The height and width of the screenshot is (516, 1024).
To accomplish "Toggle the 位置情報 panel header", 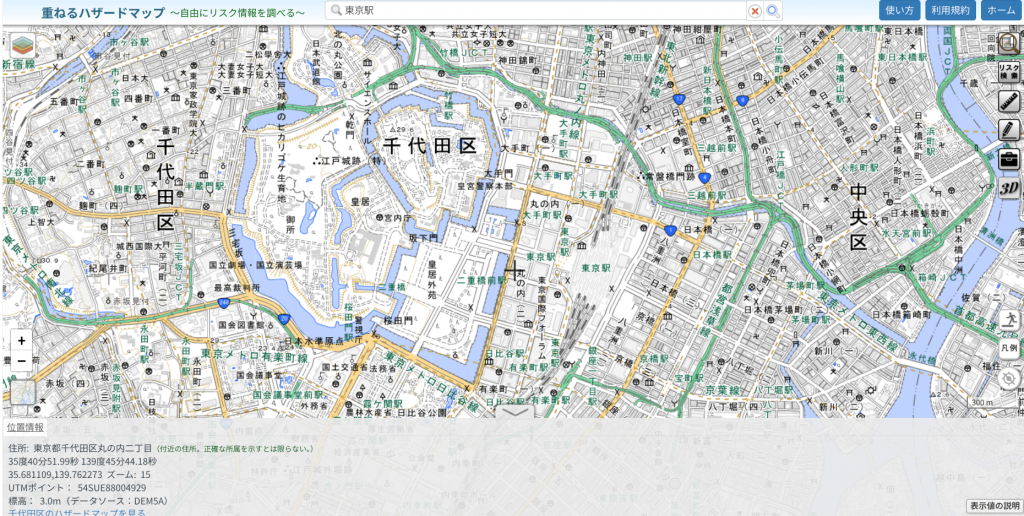I will coord(26,427).
